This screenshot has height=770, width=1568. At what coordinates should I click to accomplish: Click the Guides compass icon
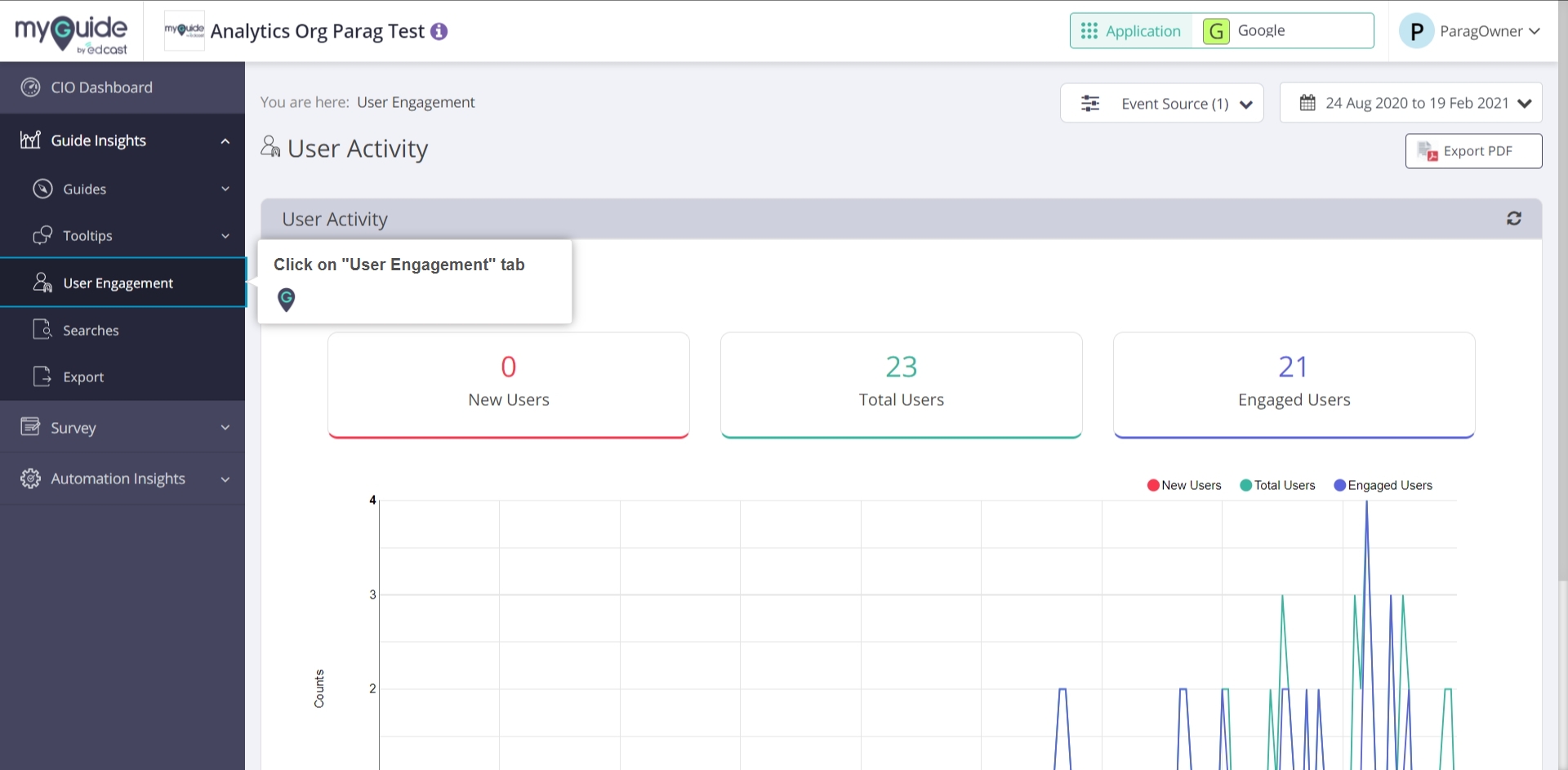pyautogui.click(x=42, y=189)
